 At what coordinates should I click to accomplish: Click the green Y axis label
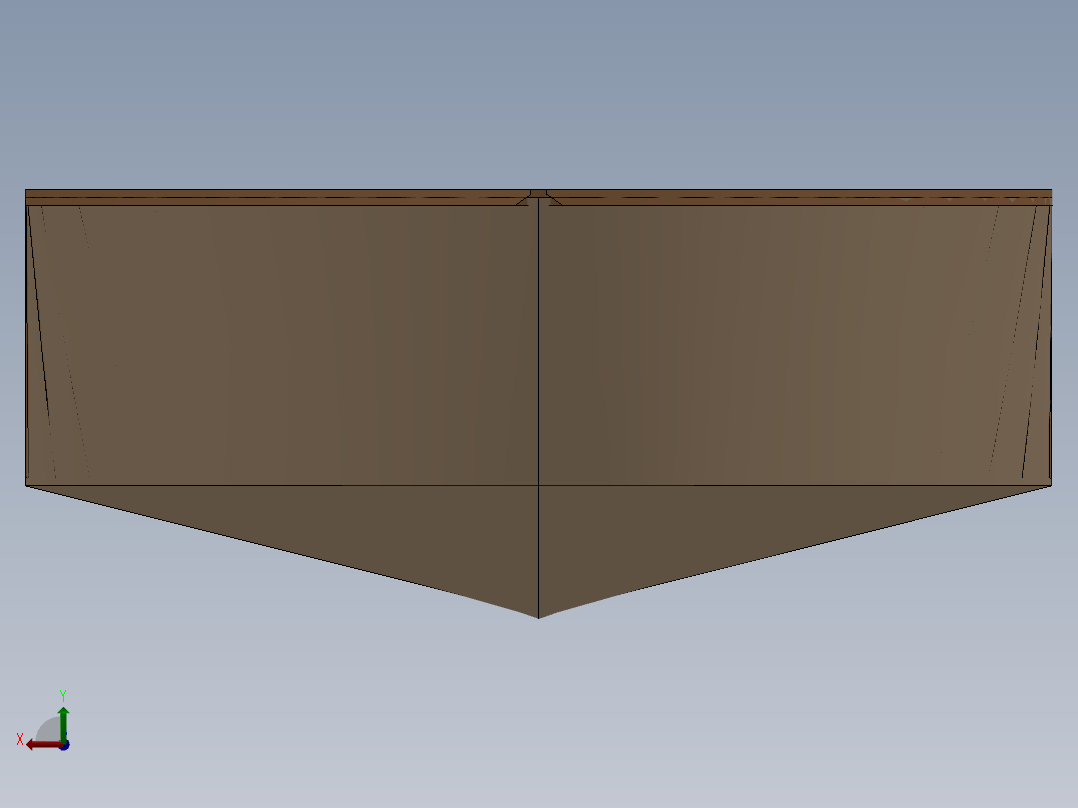click(x=63, y=694)
